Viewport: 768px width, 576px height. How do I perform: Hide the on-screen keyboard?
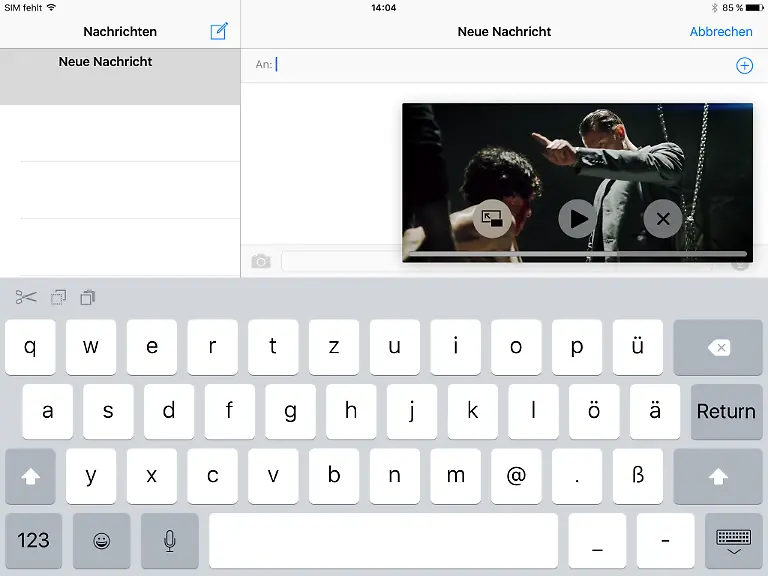point(733,541)
